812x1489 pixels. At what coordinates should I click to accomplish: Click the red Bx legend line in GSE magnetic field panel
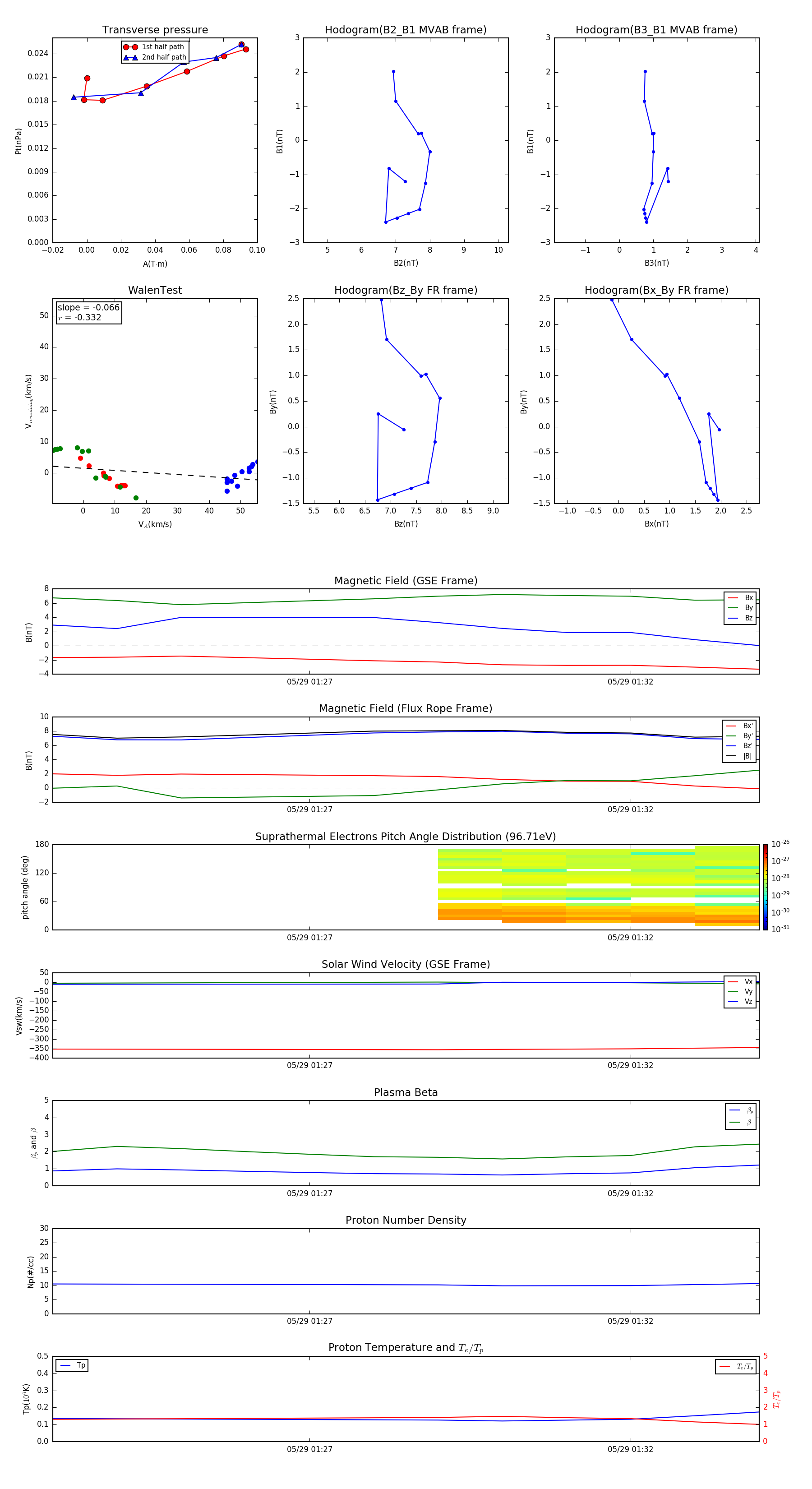click(x=733, y=598)
